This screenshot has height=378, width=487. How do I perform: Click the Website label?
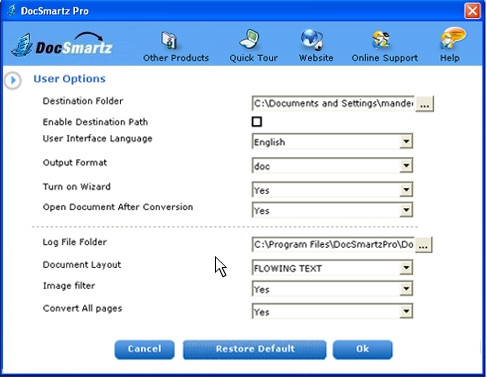click(x=316, y=58)
